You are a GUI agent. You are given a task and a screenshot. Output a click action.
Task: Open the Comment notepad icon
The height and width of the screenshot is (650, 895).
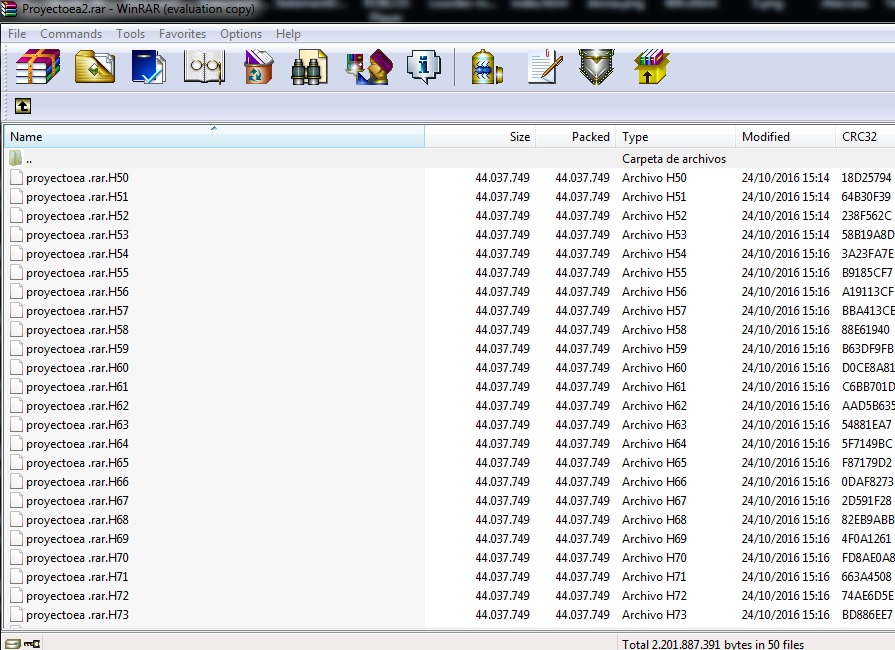(545, 68)
